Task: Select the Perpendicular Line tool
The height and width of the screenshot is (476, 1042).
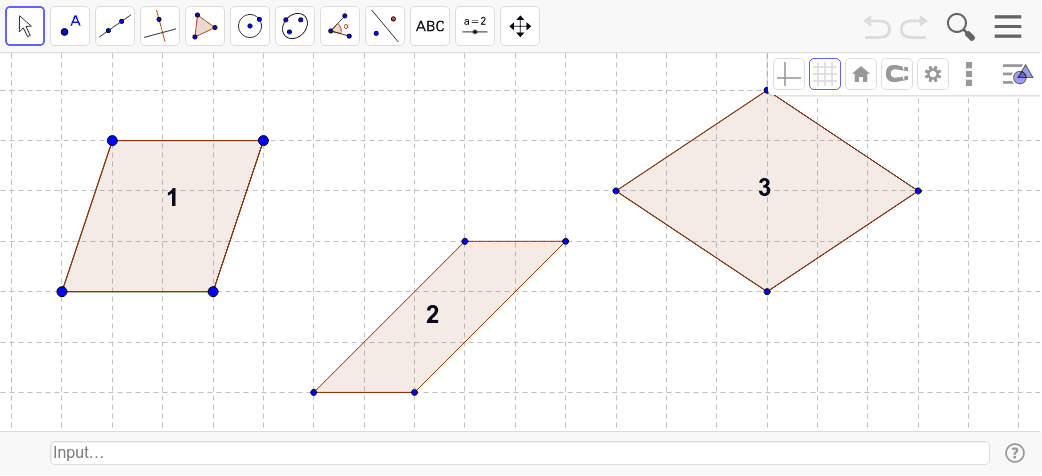Action: coord(160,26)
